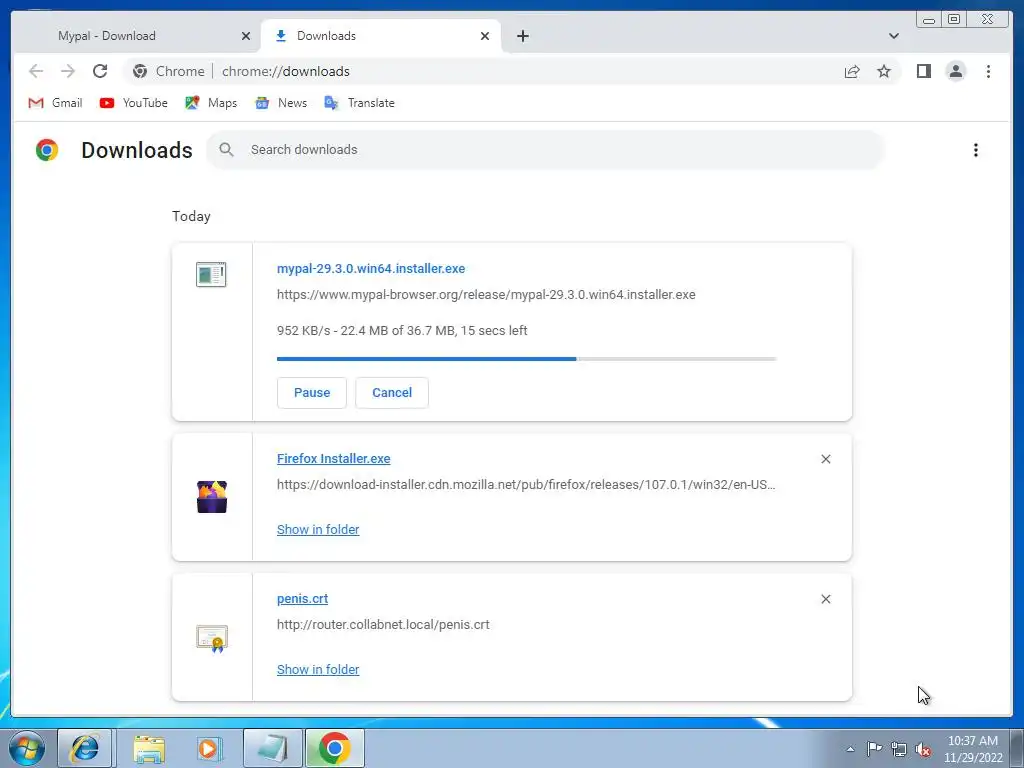Click the mypal-29.3.0.win64.installer.exe file link
This screenshot has width=1024, height=768.
pyautogui.click(x=371, y=268)
